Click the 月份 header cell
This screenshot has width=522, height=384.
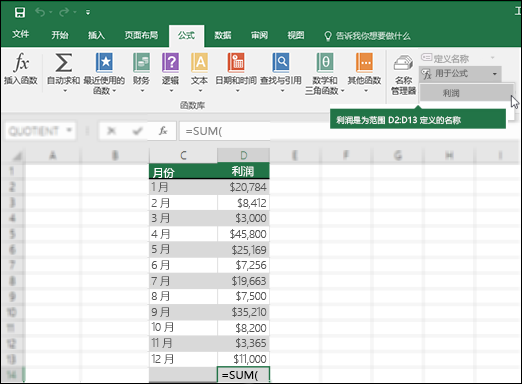[x=183, y=172]
